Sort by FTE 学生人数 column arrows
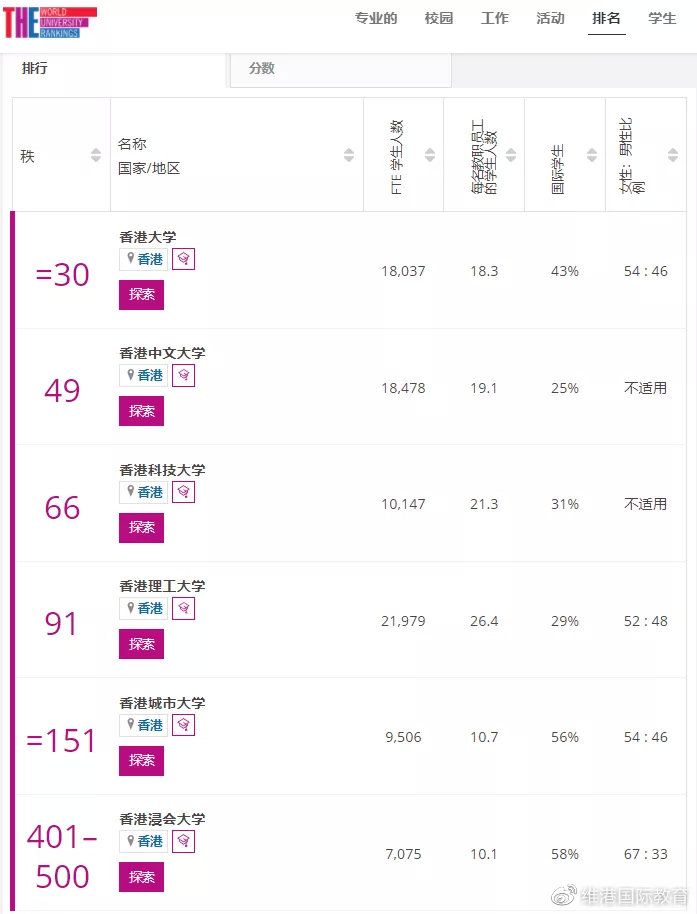Viewport: 697px width, 914px height. [x=430, y=155]
